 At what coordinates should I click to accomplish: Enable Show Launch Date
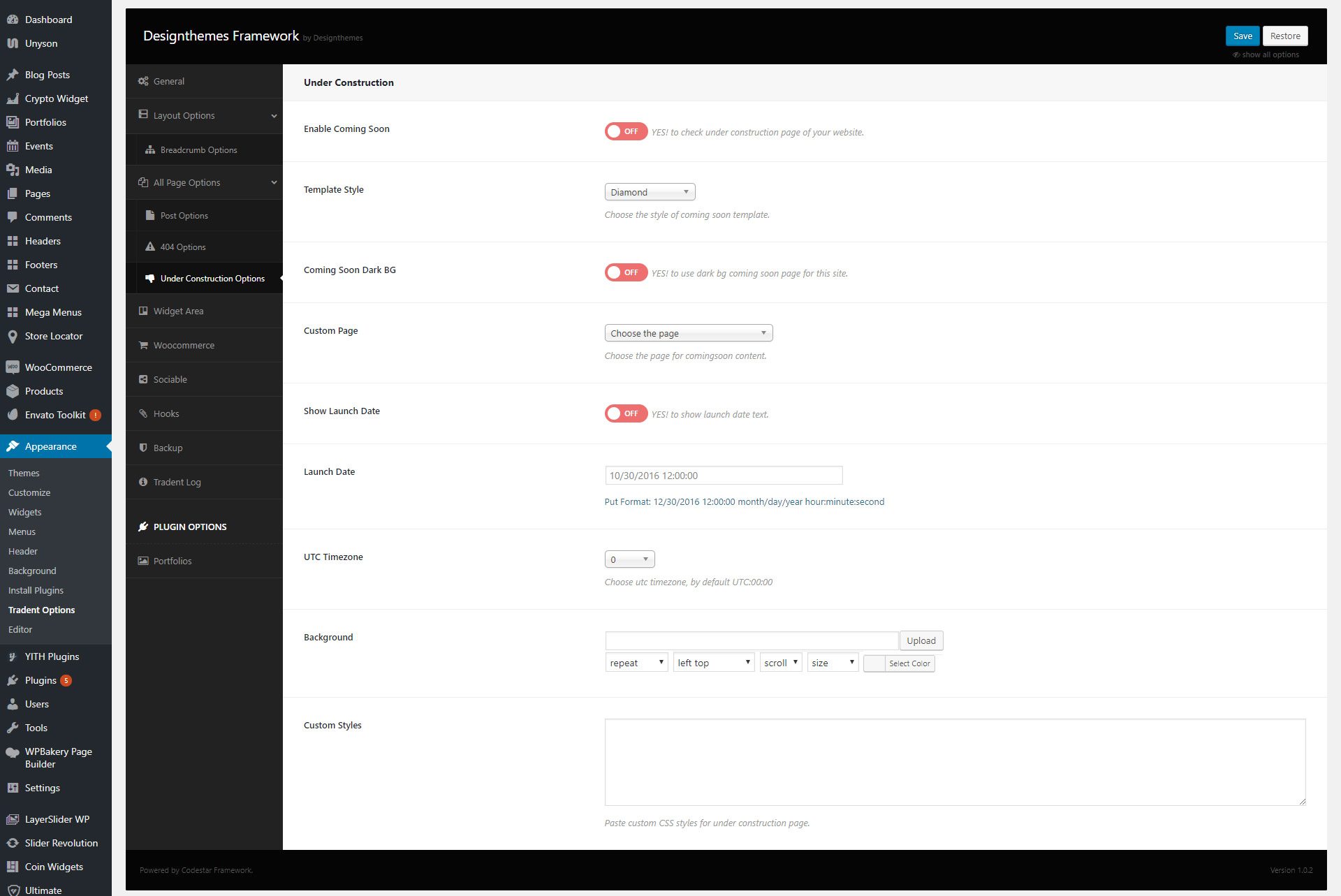coord(626,413)
